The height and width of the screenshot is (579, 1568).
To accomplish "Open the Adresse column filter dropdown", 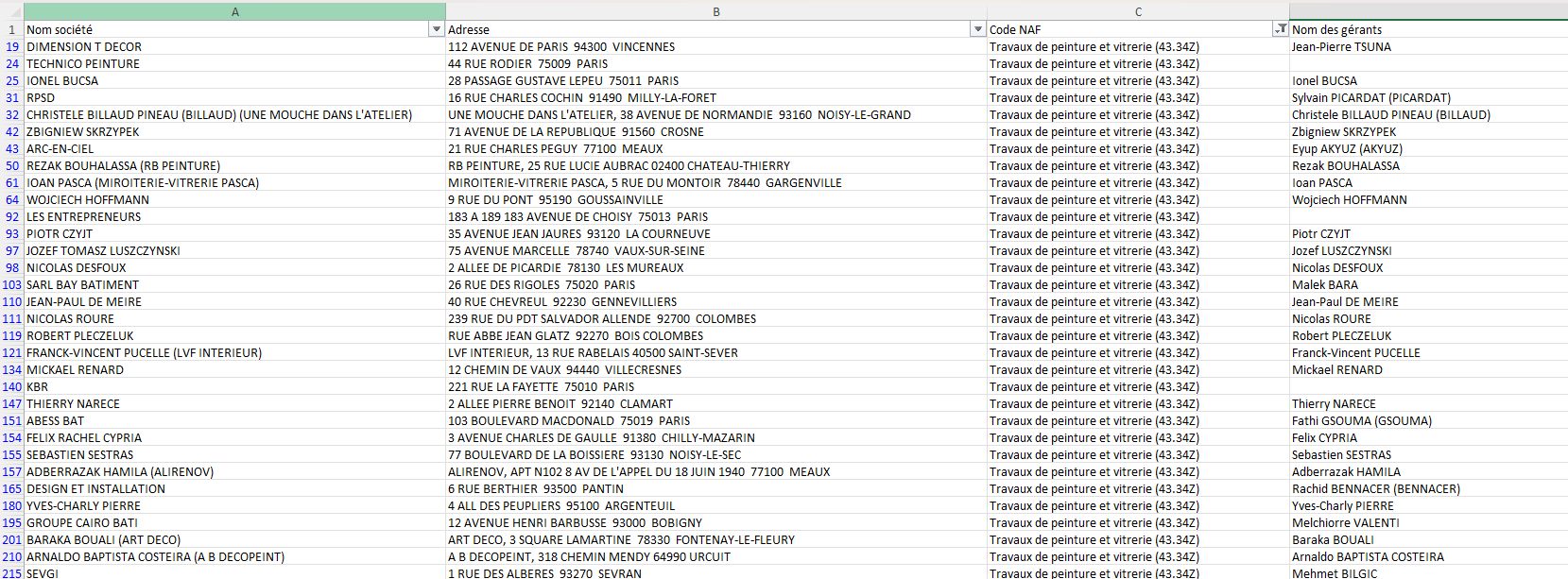I will [x=977, y=29].
